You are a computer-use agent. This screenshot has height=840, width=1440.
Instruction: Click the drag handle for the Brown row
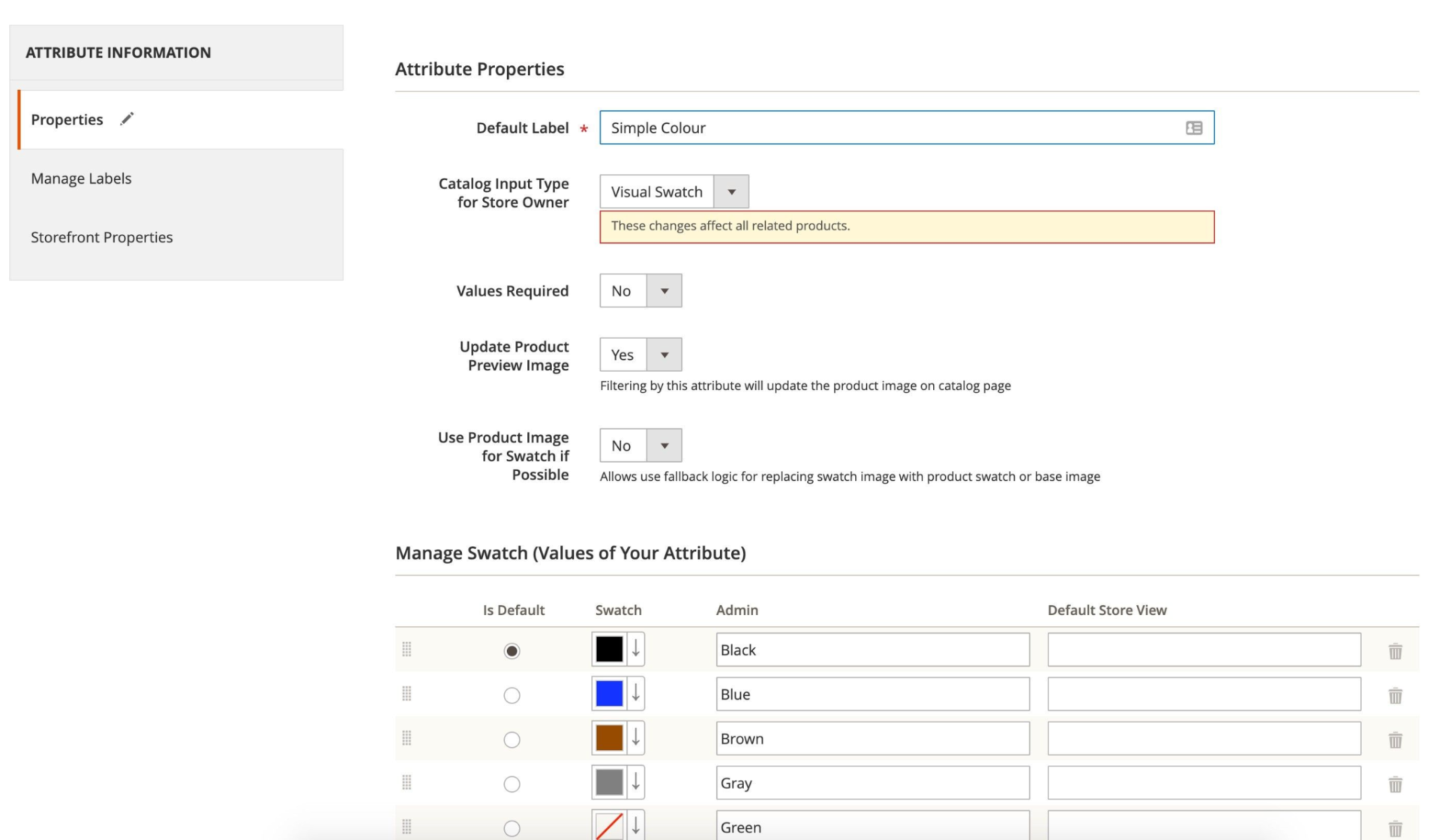pyautogui.click(x=407, y=739)
